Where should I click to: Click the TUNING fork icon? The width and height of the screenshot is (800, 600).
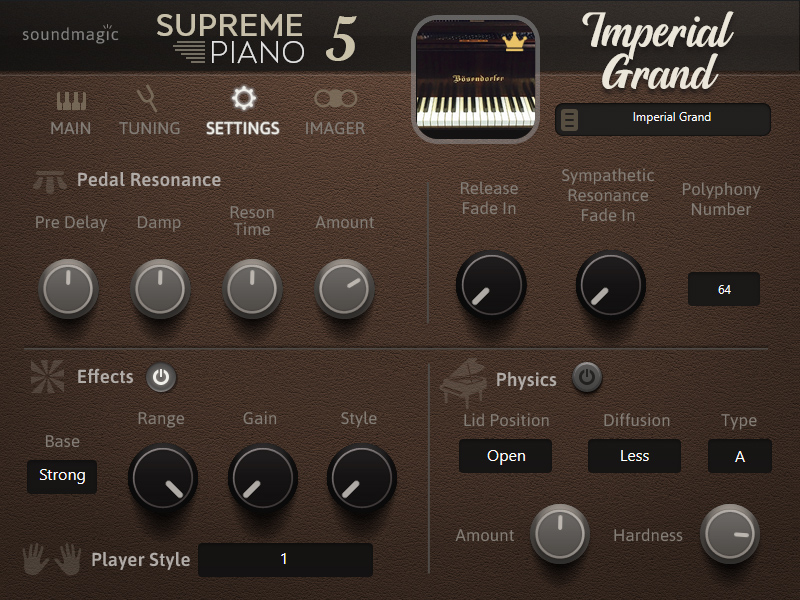(x=147, y=98)
